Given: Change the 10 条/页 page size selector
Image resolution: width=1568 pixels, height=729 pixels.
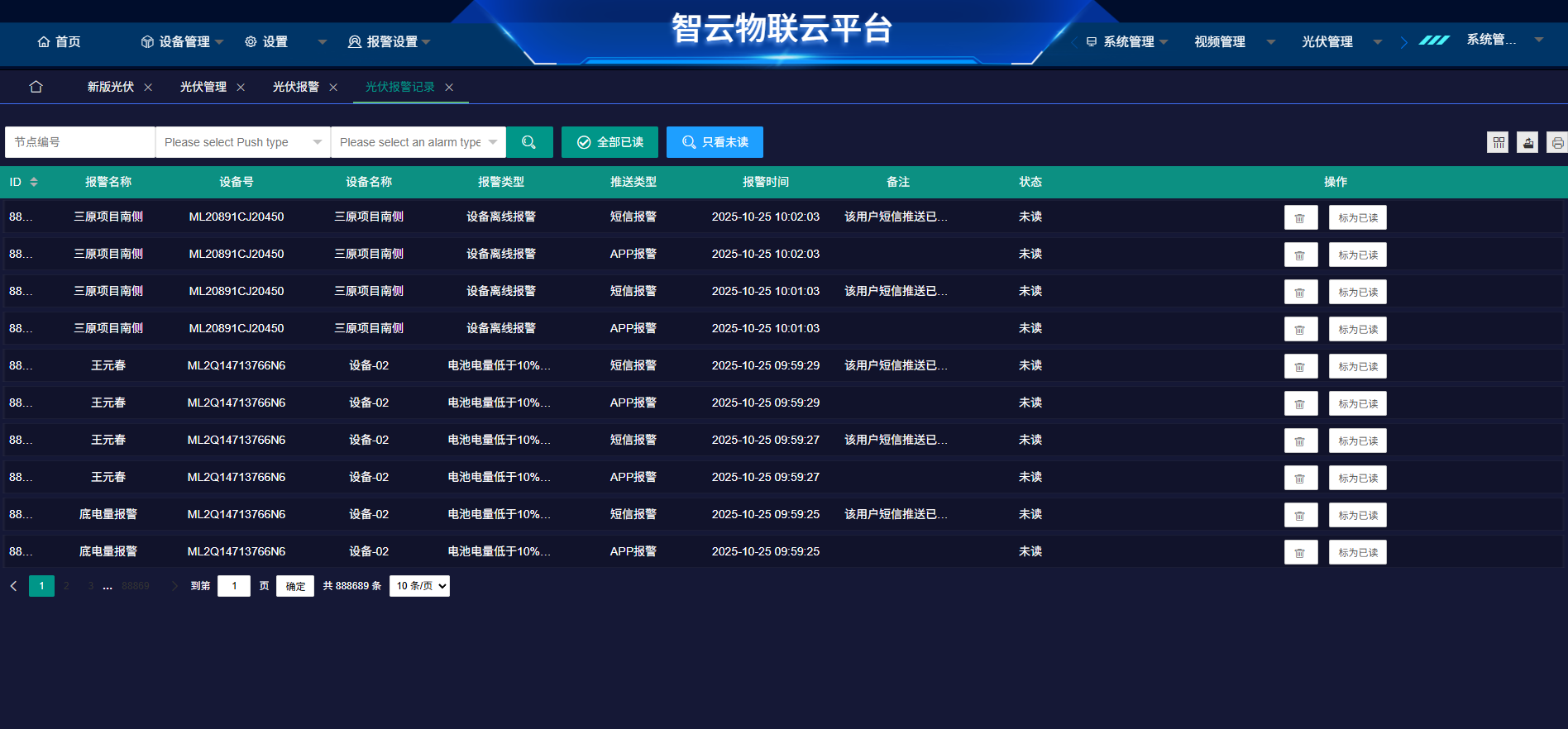Looking at the screenshot, I should point(419,586).
